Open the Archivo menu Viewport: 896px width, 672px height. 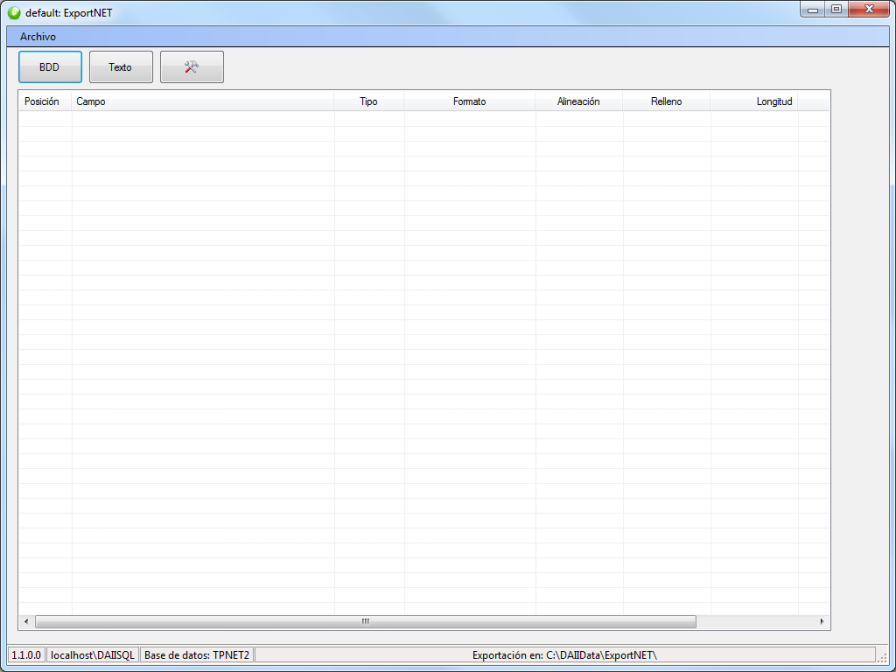(x=38, y=37)
